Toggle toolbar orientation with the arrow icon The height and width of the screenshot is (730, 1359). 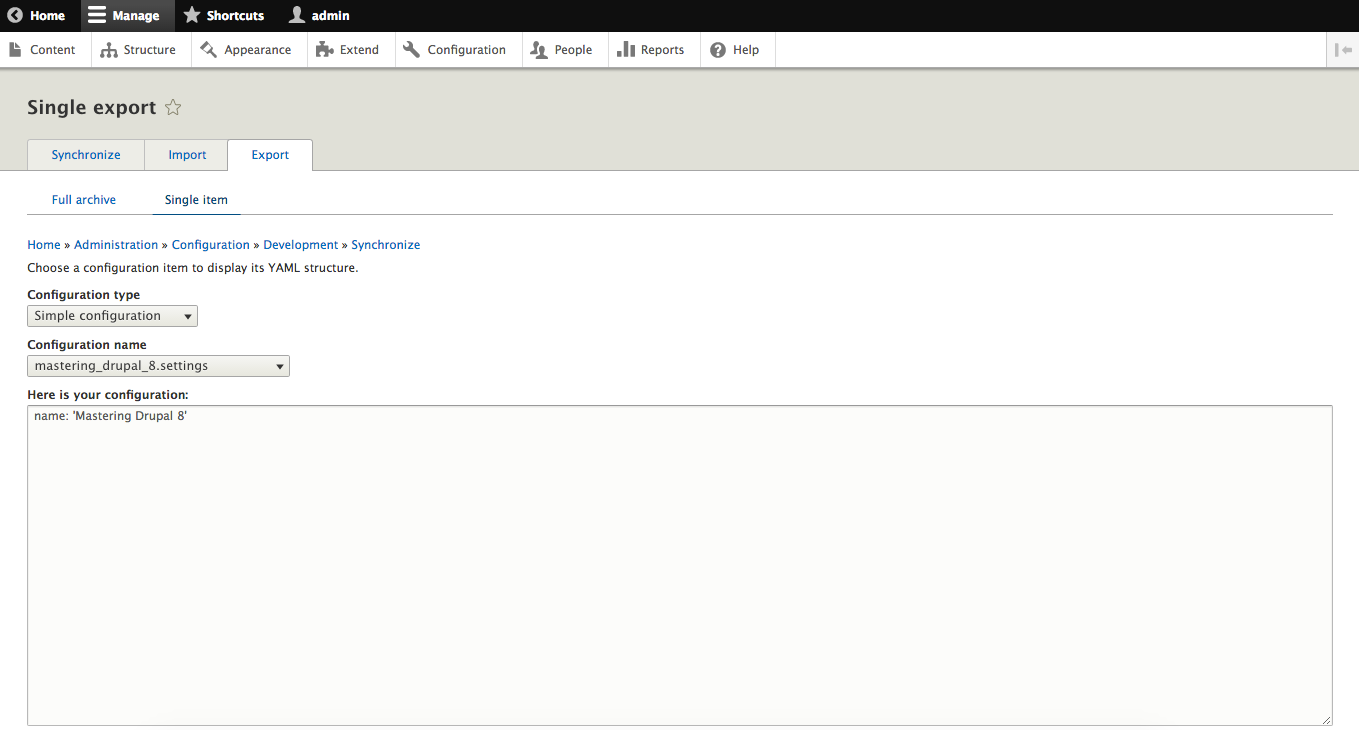(1343, 50)
